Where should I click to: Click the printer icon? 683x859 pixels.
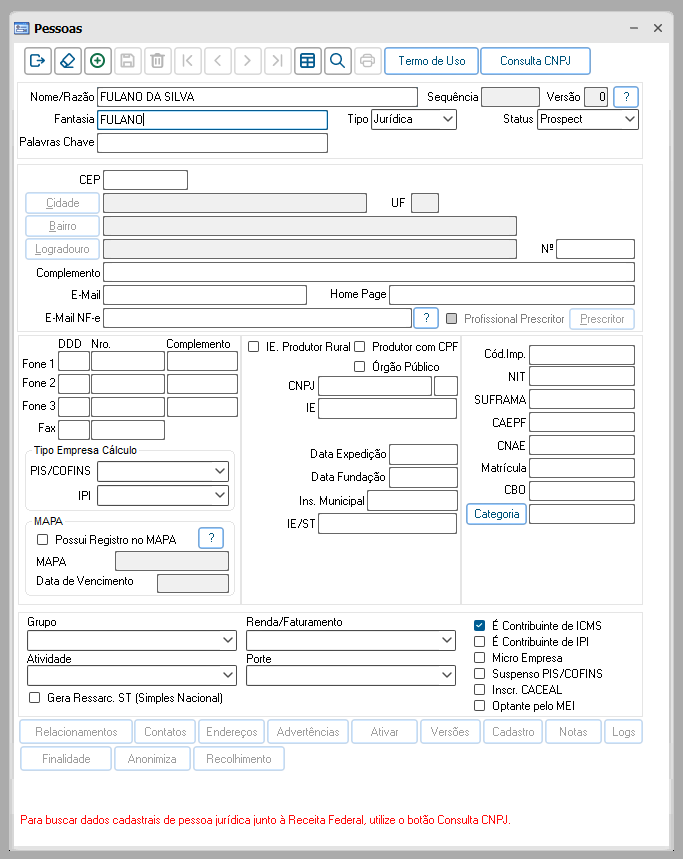point(368,60)
